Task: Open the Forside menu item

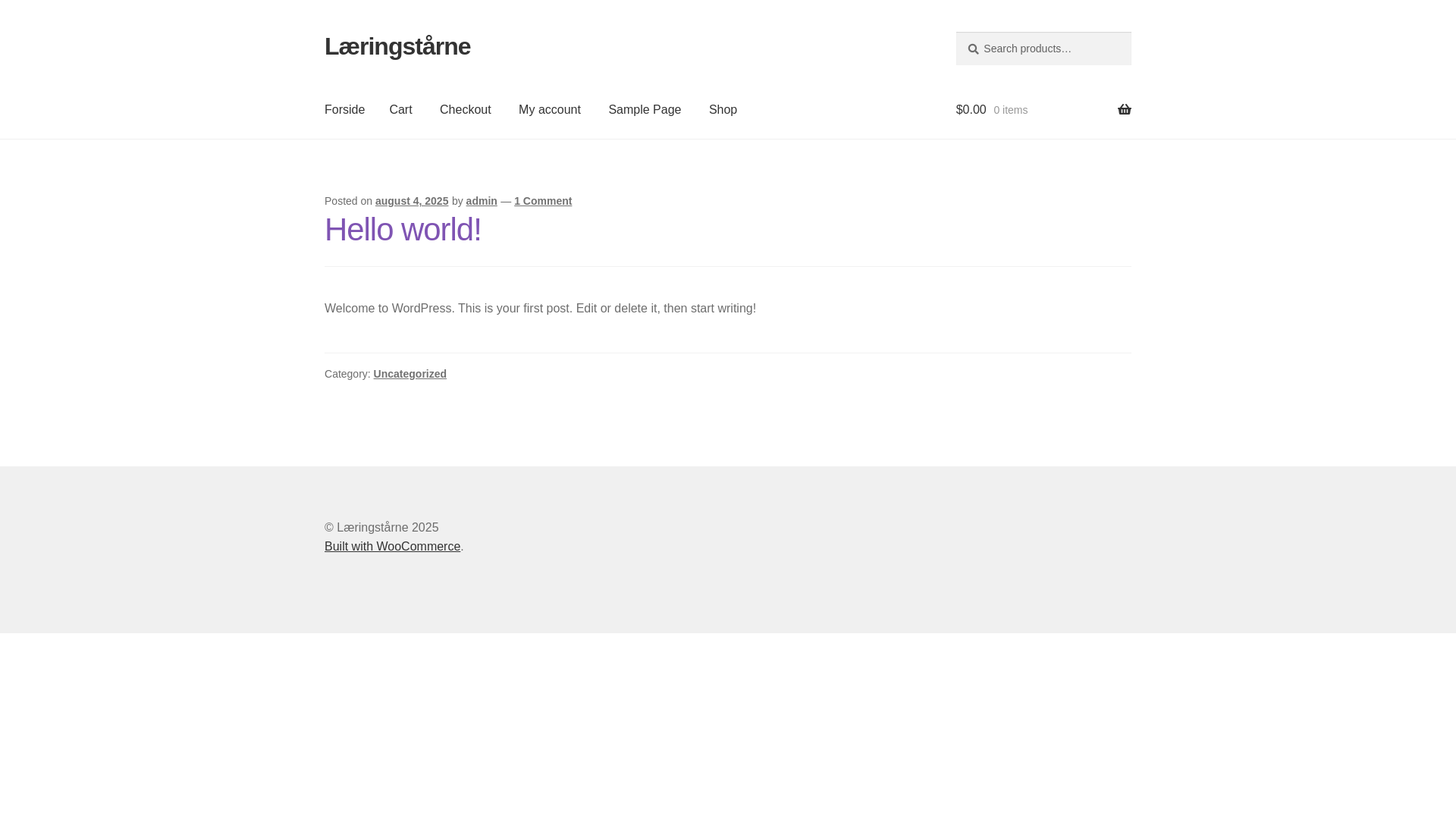Action: click(344, 110)
